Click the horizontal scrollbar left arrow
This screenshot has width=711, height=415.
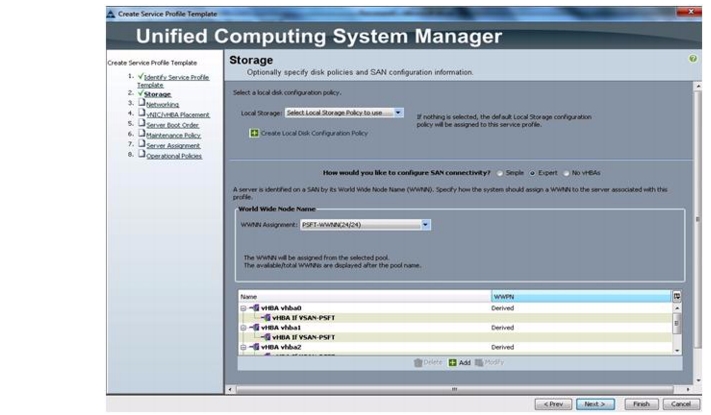[230, 389]
